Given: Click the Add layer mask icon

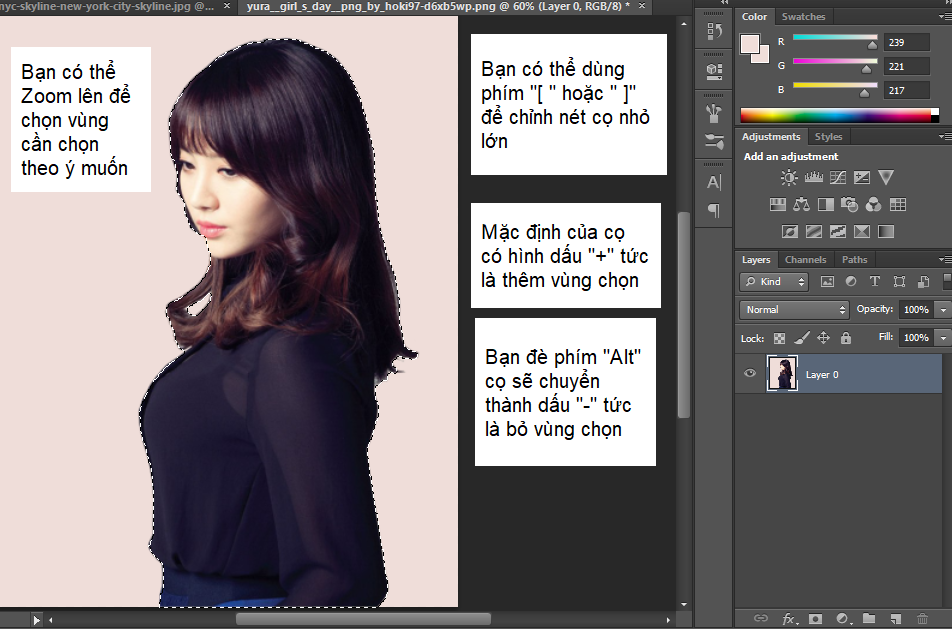Looking at the screenshot, I should point(815,618).
